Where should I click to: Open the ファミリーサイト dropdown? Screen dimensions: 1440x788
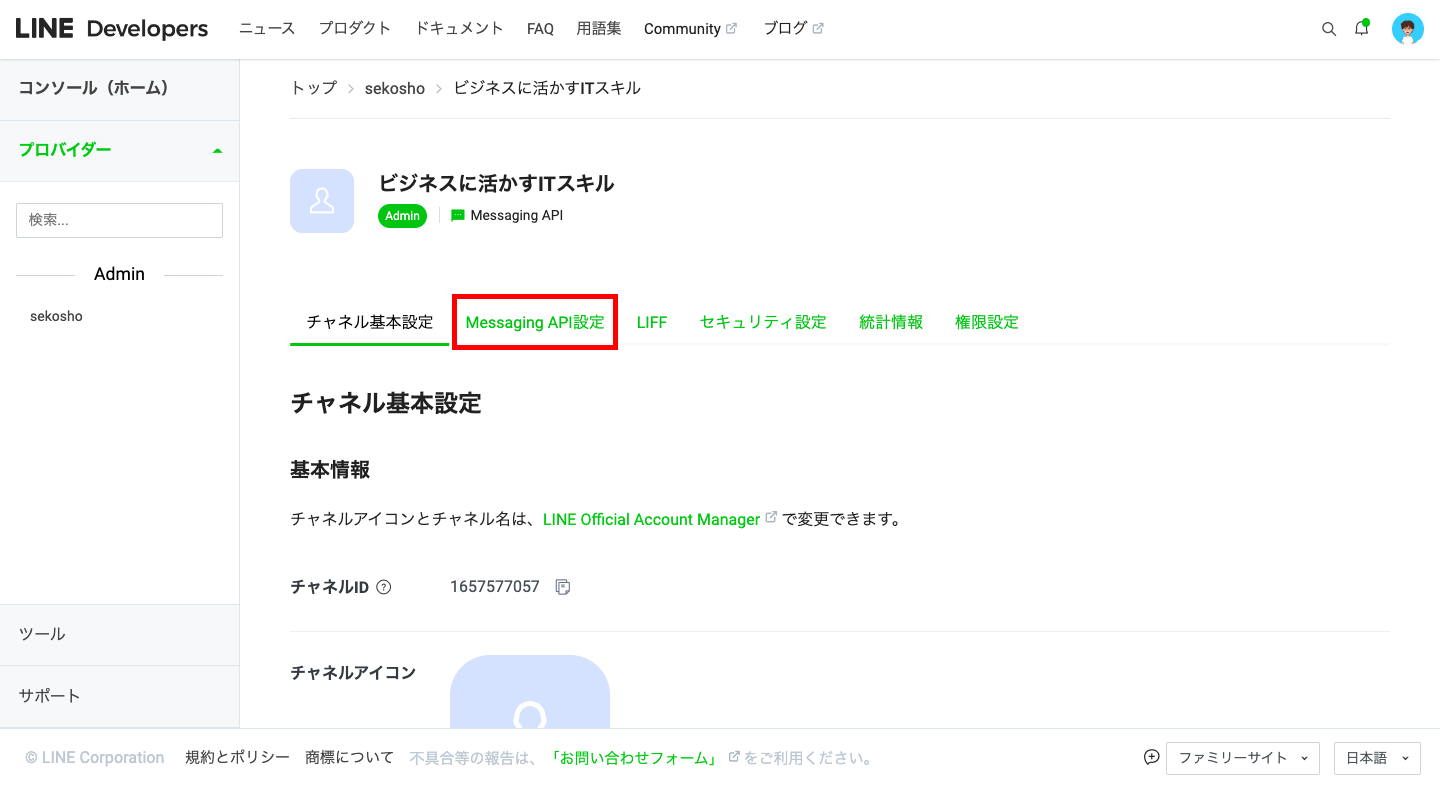click(x=1242, y=758)
